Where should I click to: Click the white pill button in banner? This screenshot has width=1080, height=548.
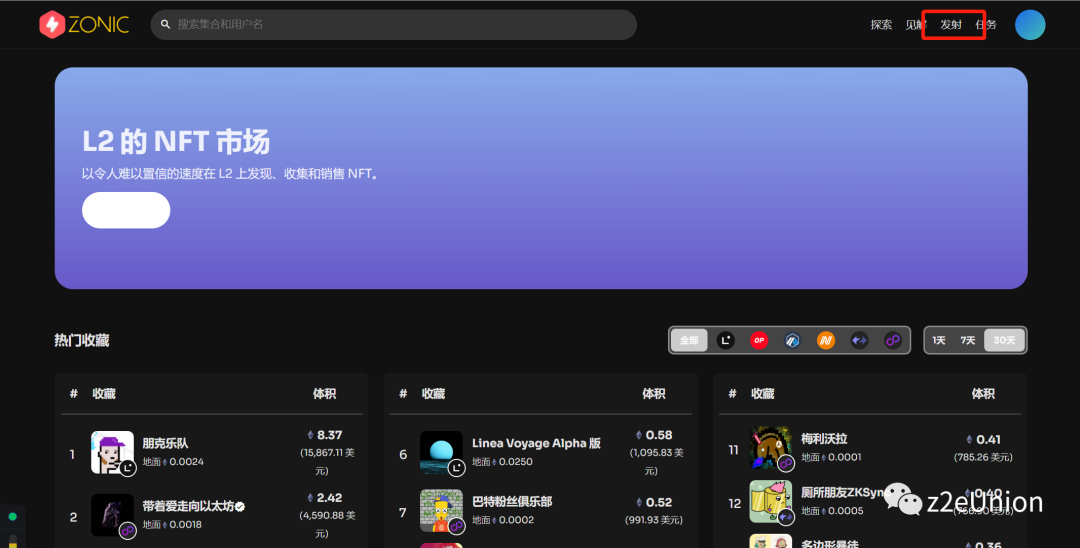126,210
